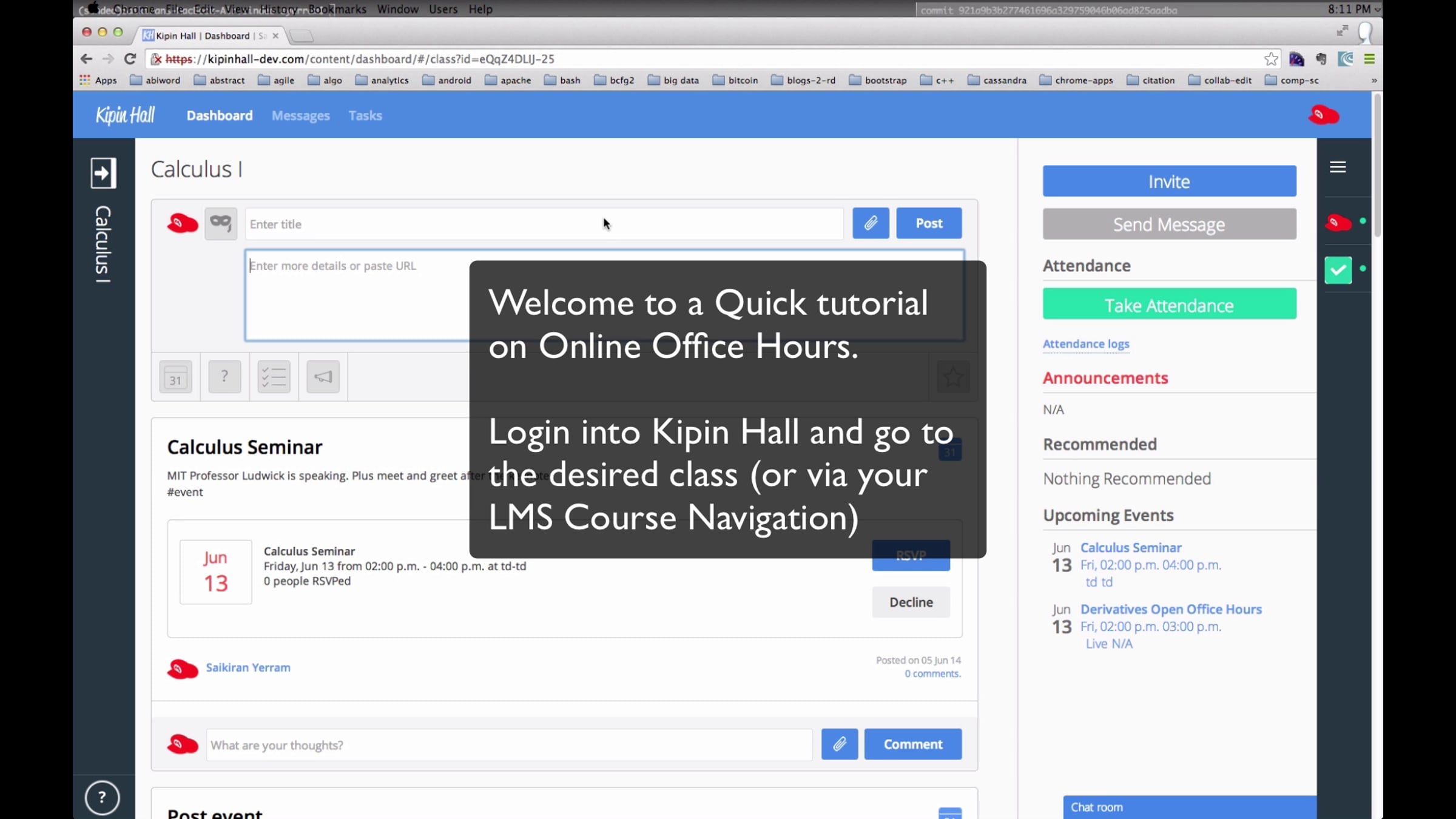
Task: Click the red cap user avatar in header
Action: tap(1324, 115)
